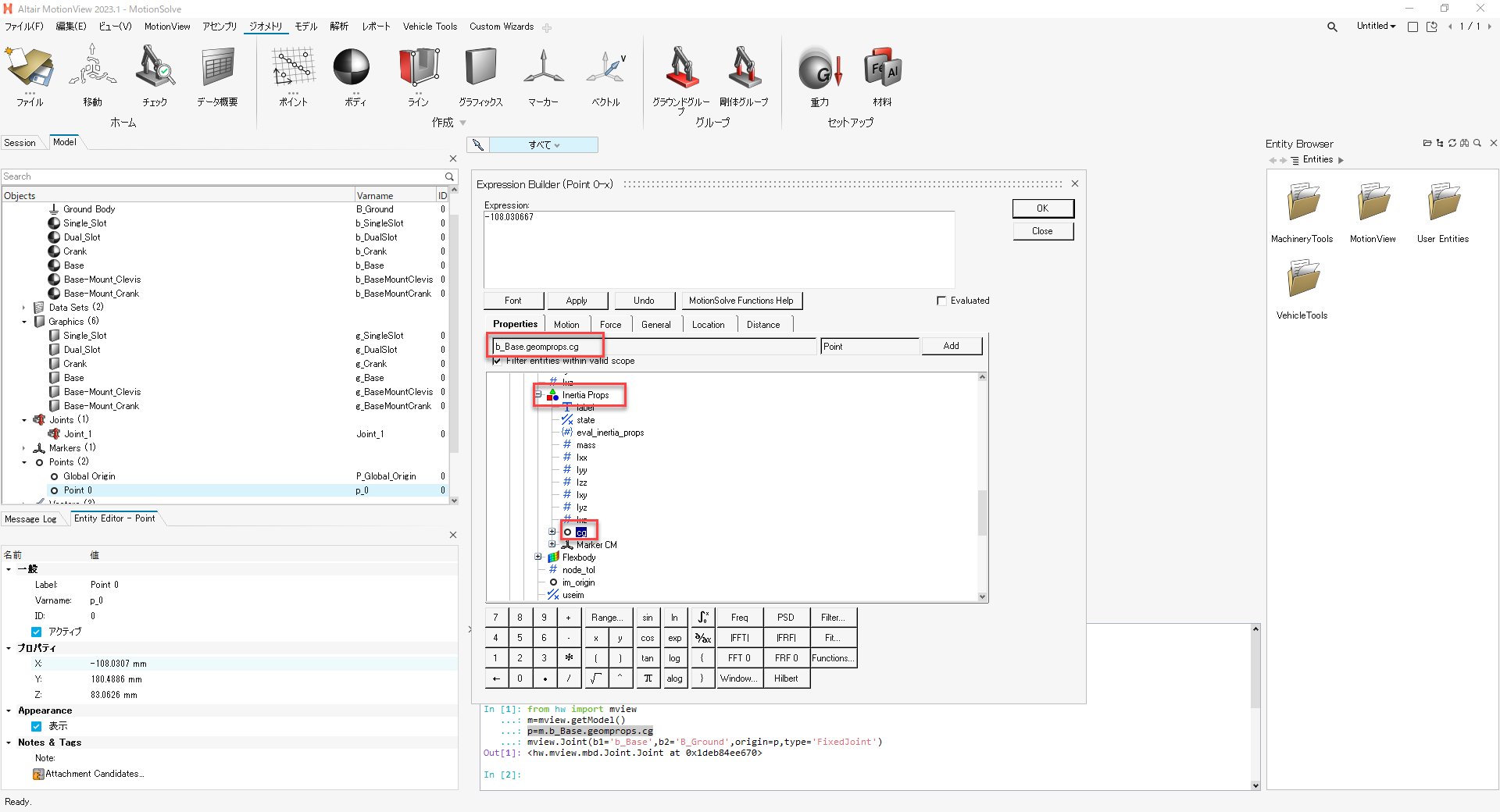Image resolution: width=1500 pixels, height=812 pixels.
Task: Click the Font button
Action: [512, 301]
